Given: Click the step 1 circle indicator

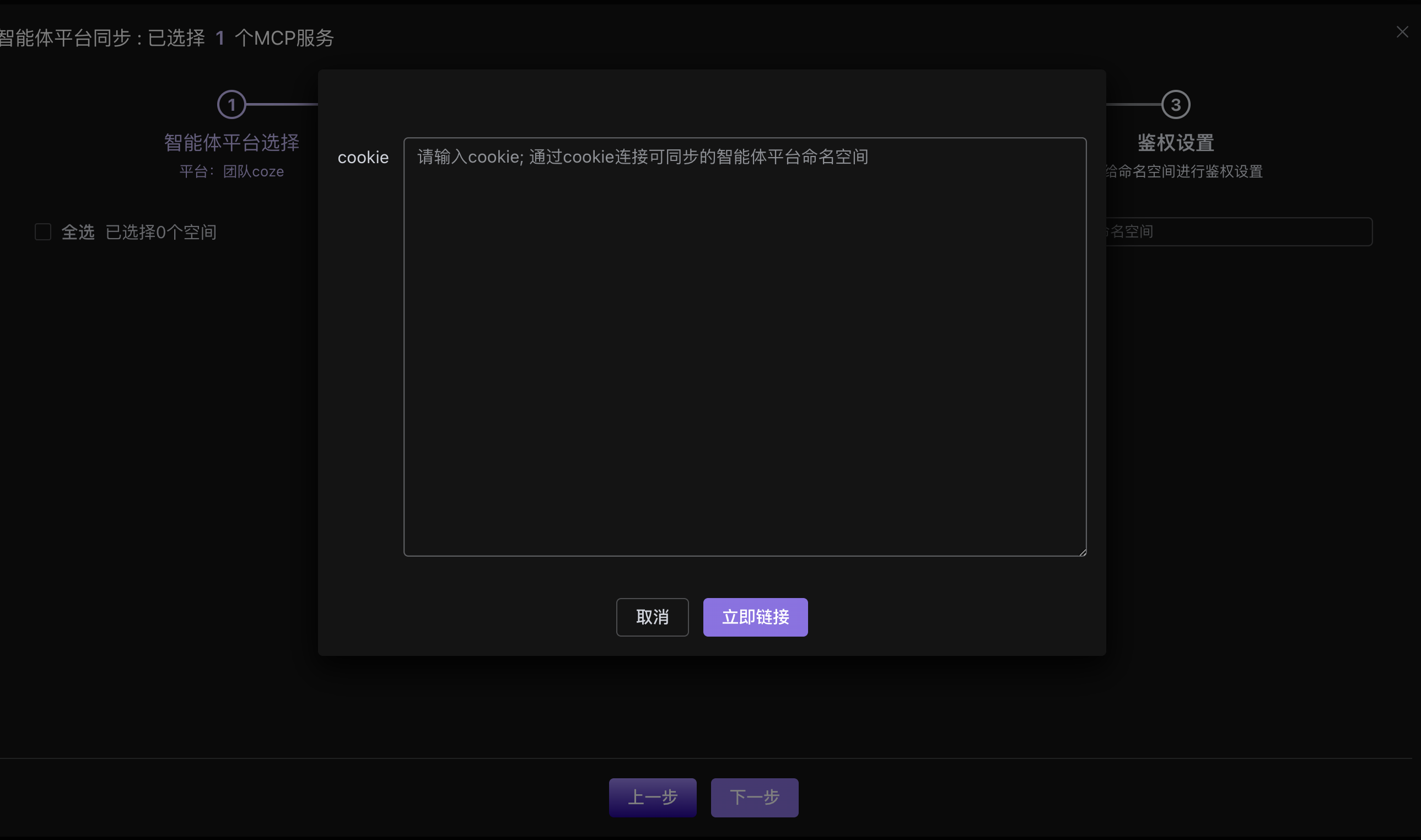Looking at the screenshot, I should pyautogui.click(x=232, y=105).
